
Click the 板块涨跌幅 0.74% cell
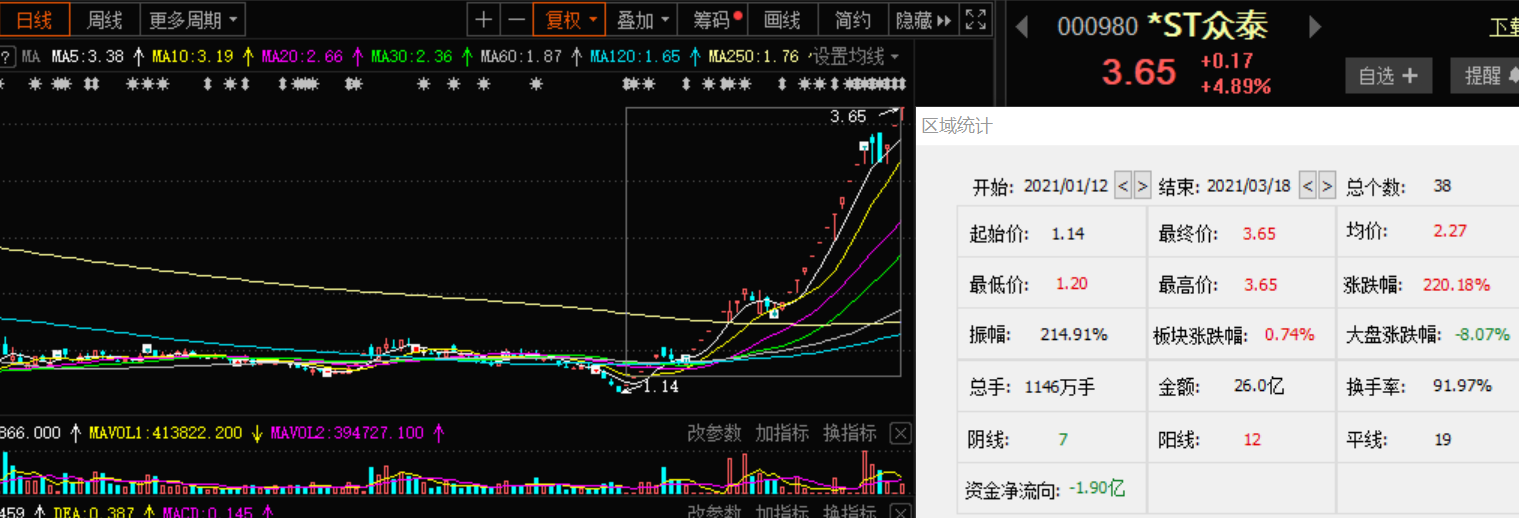pyautogui.click(x=1241, y=334)
